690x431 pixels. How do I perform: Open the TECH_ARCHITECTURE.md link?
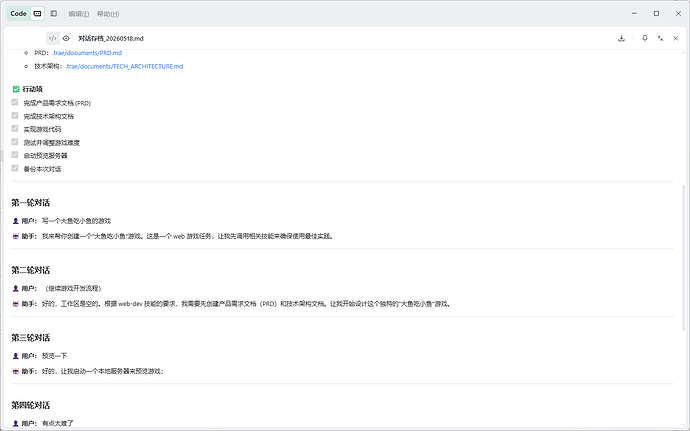point(124,66)
